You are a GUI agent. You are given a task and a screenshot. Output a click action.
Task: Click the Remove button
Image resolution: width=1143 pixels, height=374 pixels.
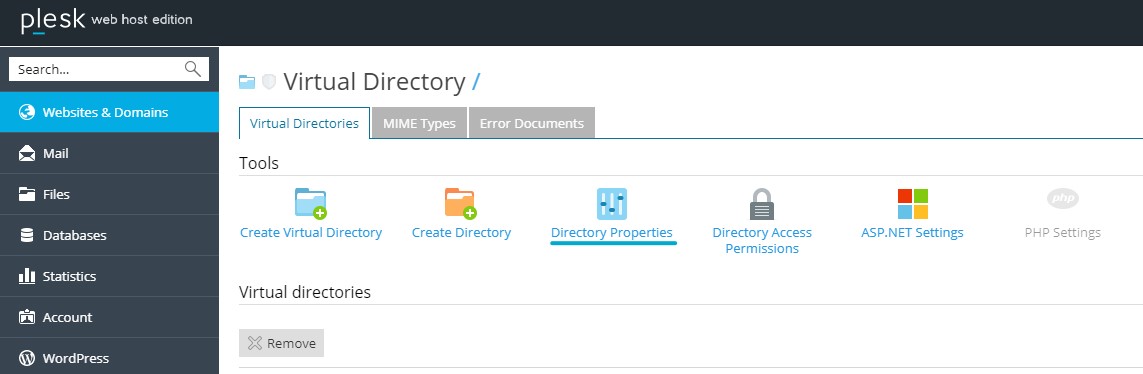(281, 343)
